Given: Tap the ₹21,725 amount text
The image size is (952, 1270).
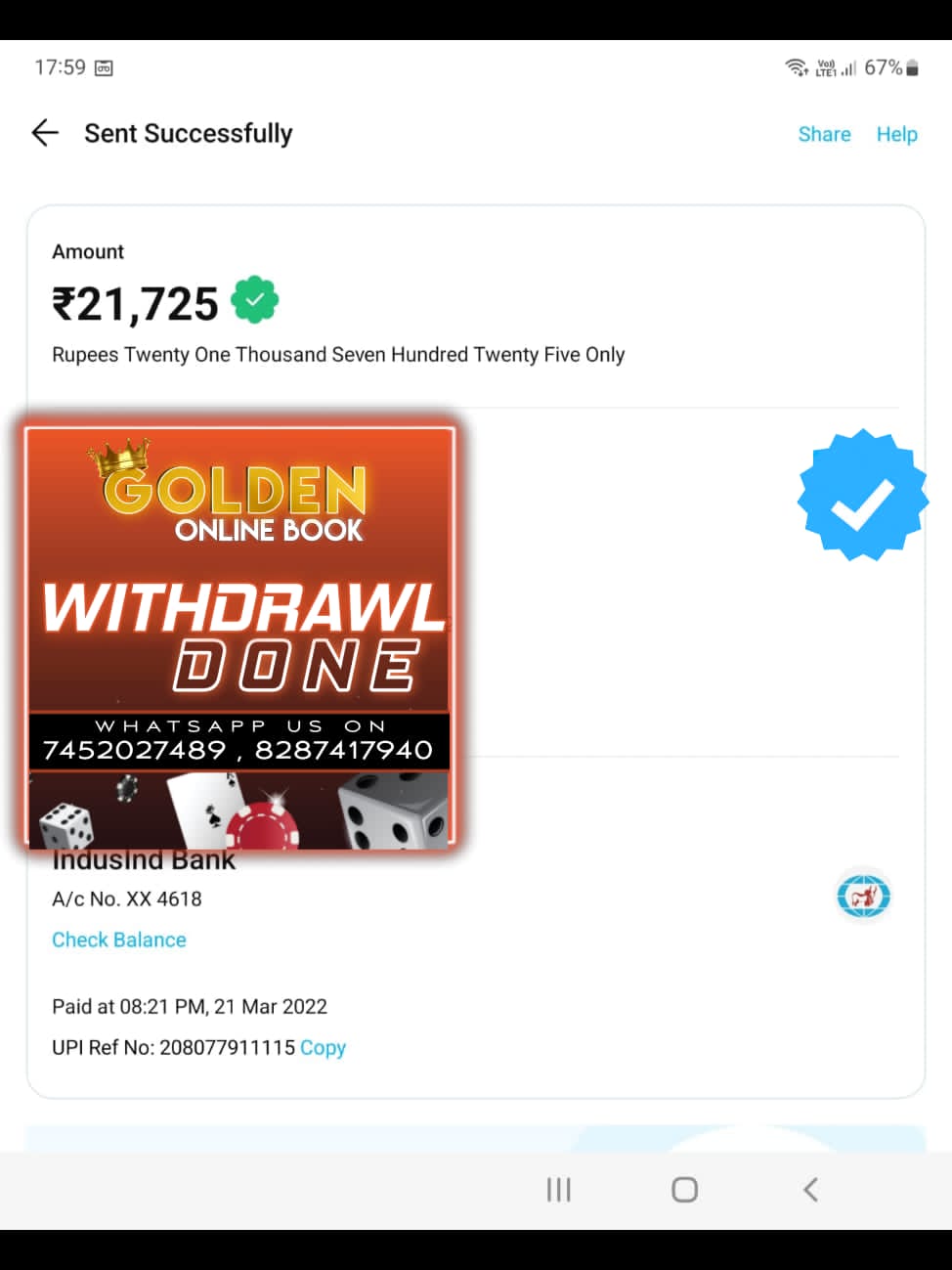Looking at the screenshot, I should pyautogui.click(x=135, y=304).
